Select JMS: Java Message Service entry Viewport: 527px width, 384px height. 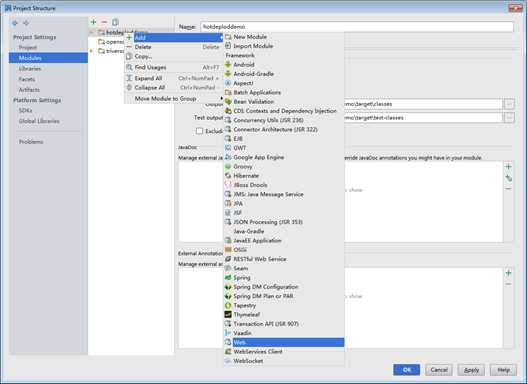coord(284,194)
